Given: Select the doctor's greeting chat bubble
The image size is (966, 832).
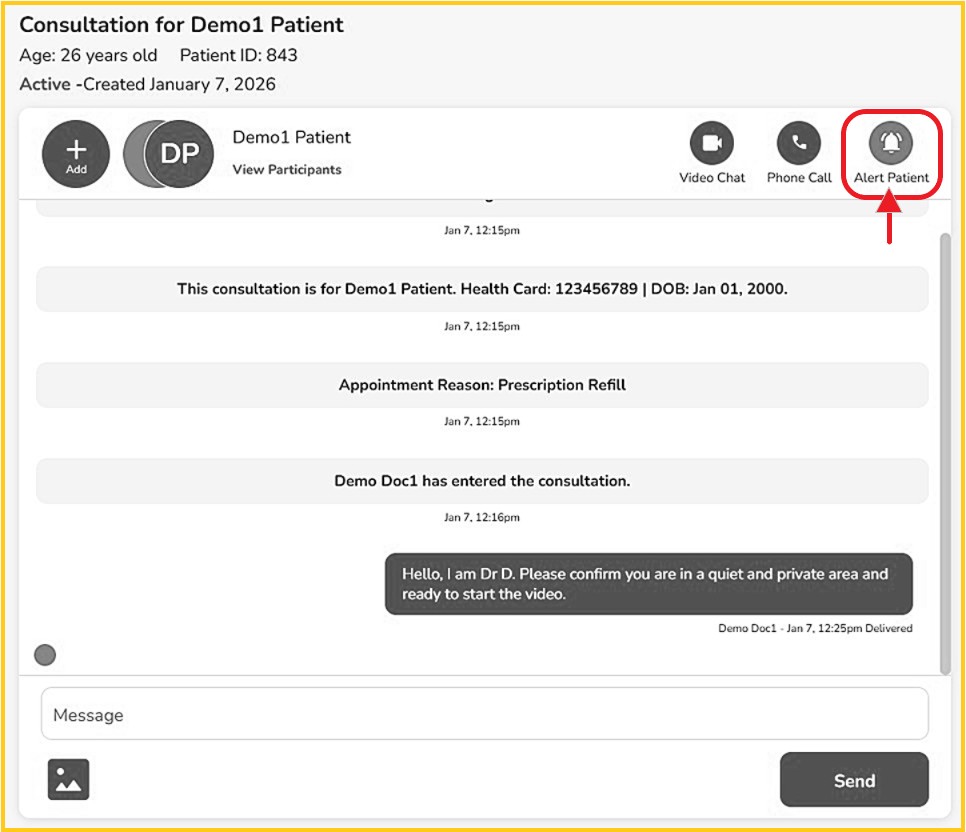Looking at the screenshot, I should point(648,584).
